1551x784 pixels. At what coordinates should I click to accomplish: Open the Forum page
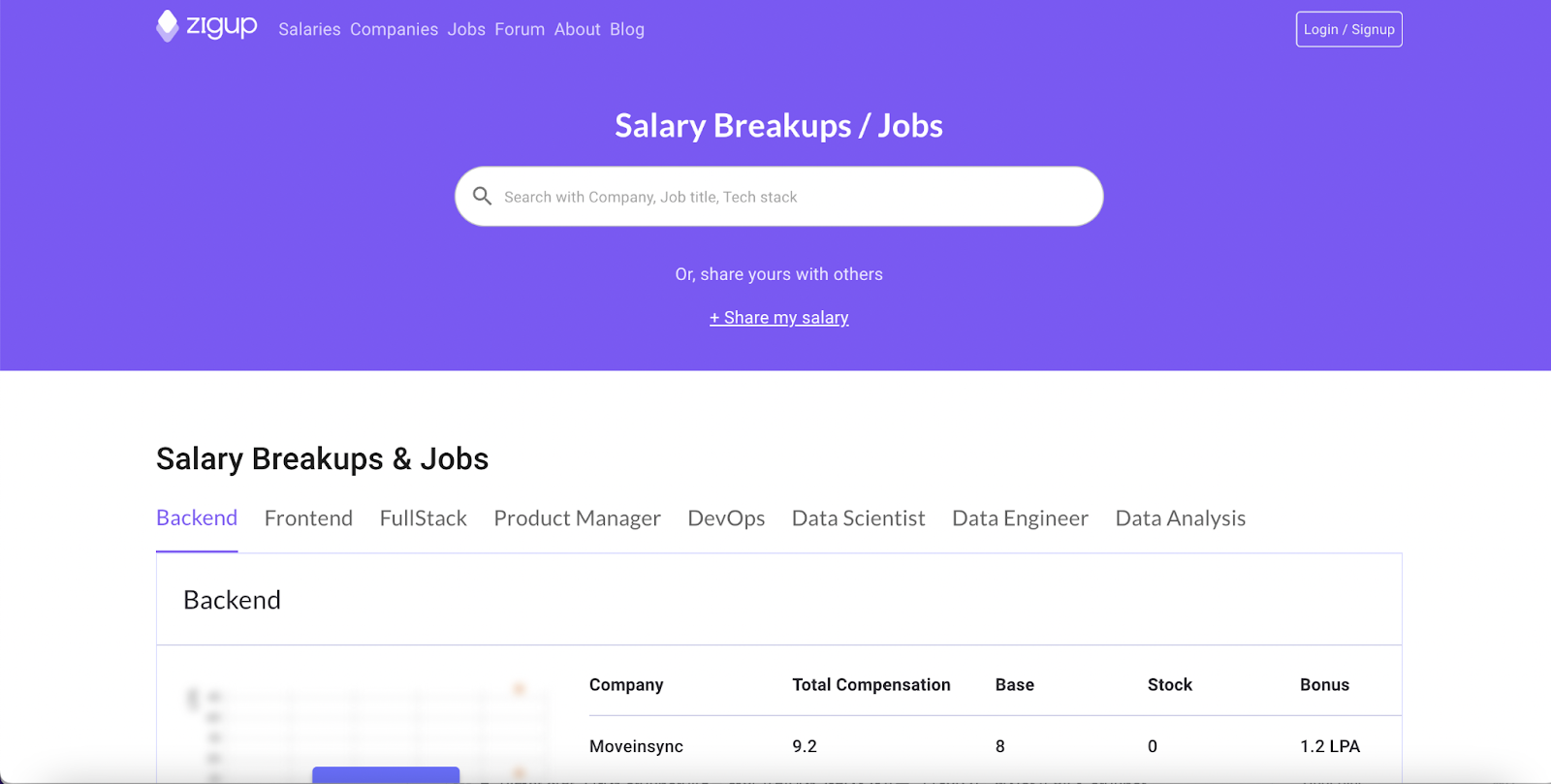pos(520,29)
